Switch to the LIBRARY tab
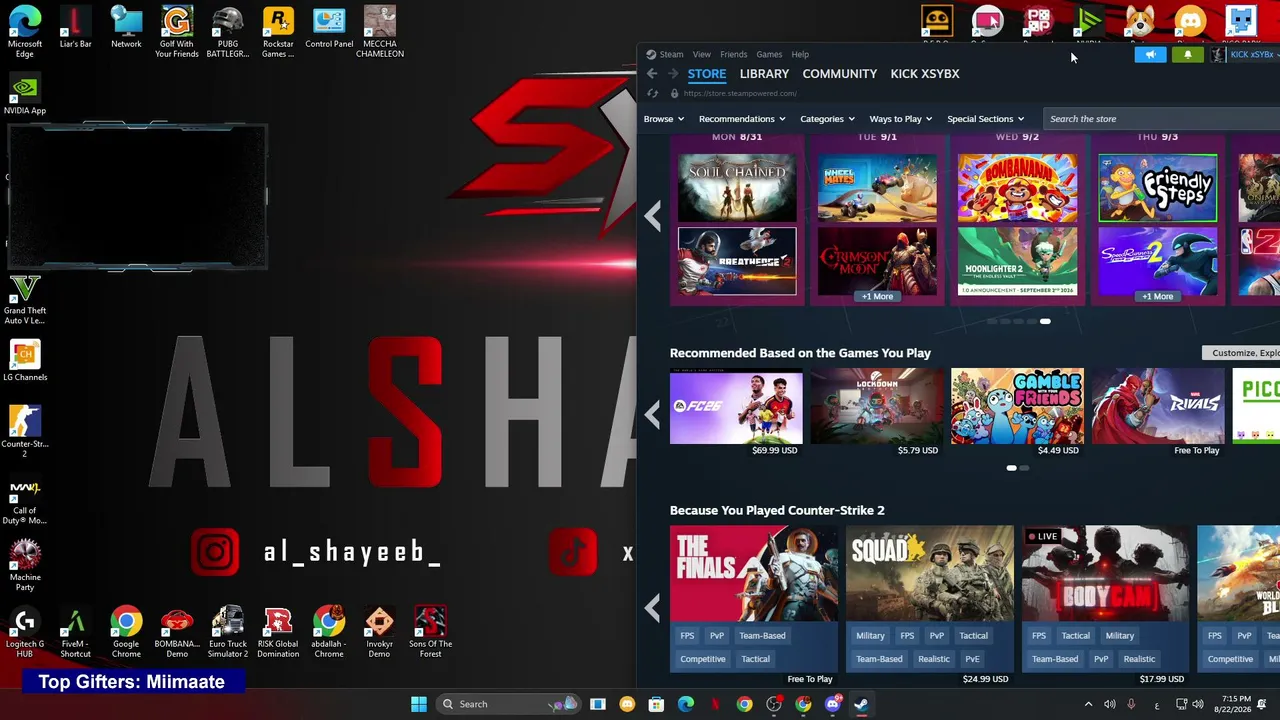The image size is (1280, 720). click(x=764, y=74)
